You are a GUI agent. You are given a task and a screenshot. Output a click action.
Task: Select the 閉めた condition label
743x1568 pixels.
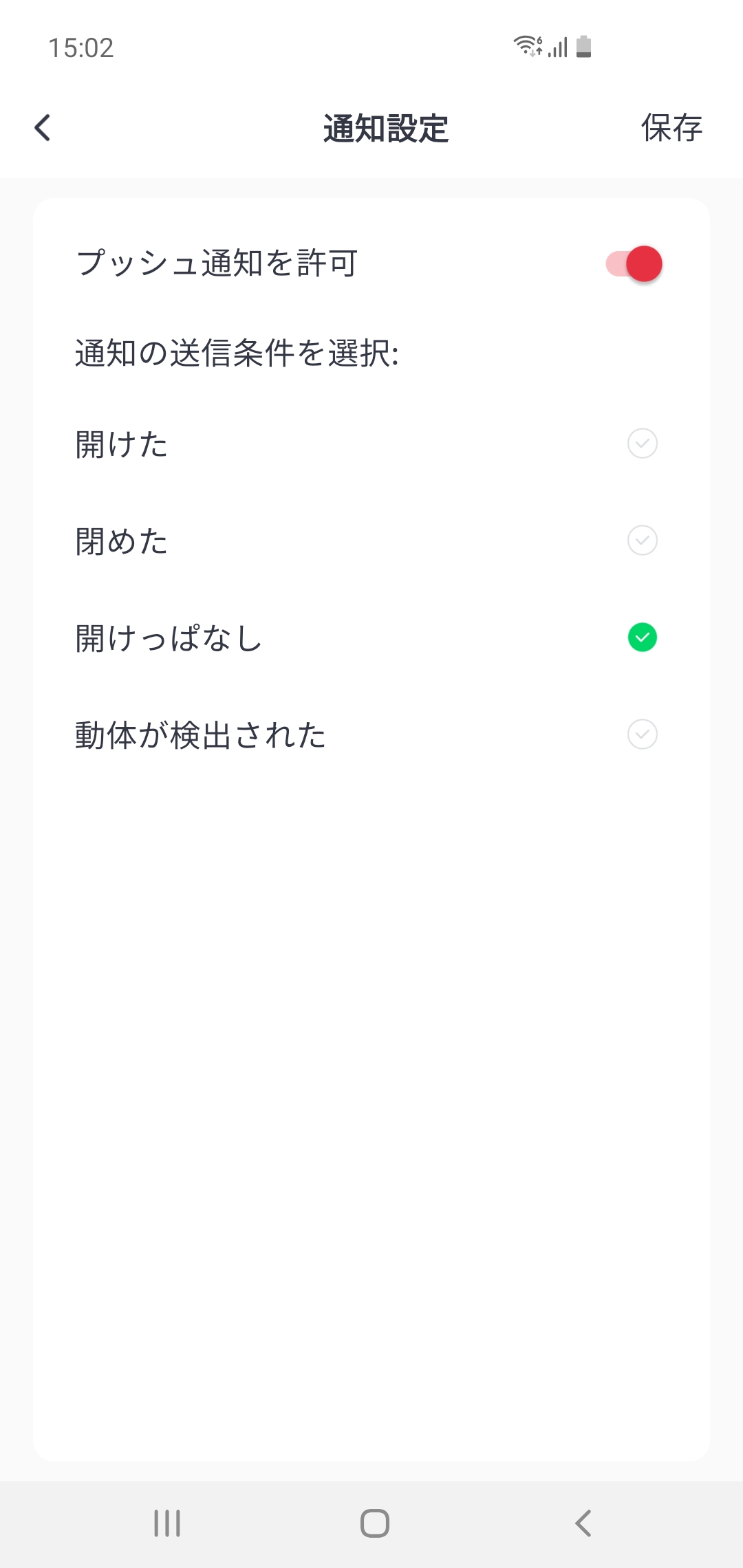point(122,541)
